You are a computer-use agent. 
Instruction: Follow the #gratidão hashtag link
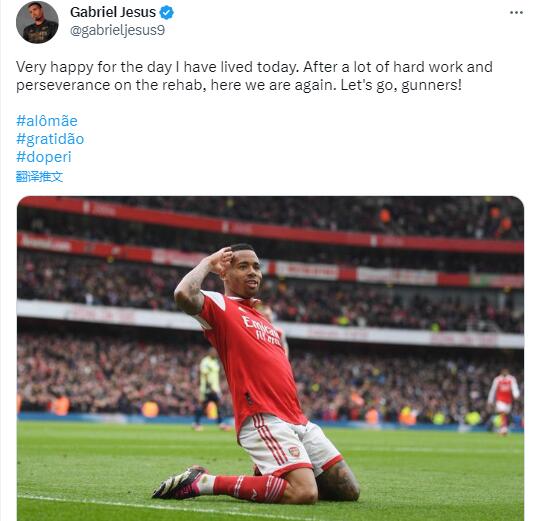50,139
